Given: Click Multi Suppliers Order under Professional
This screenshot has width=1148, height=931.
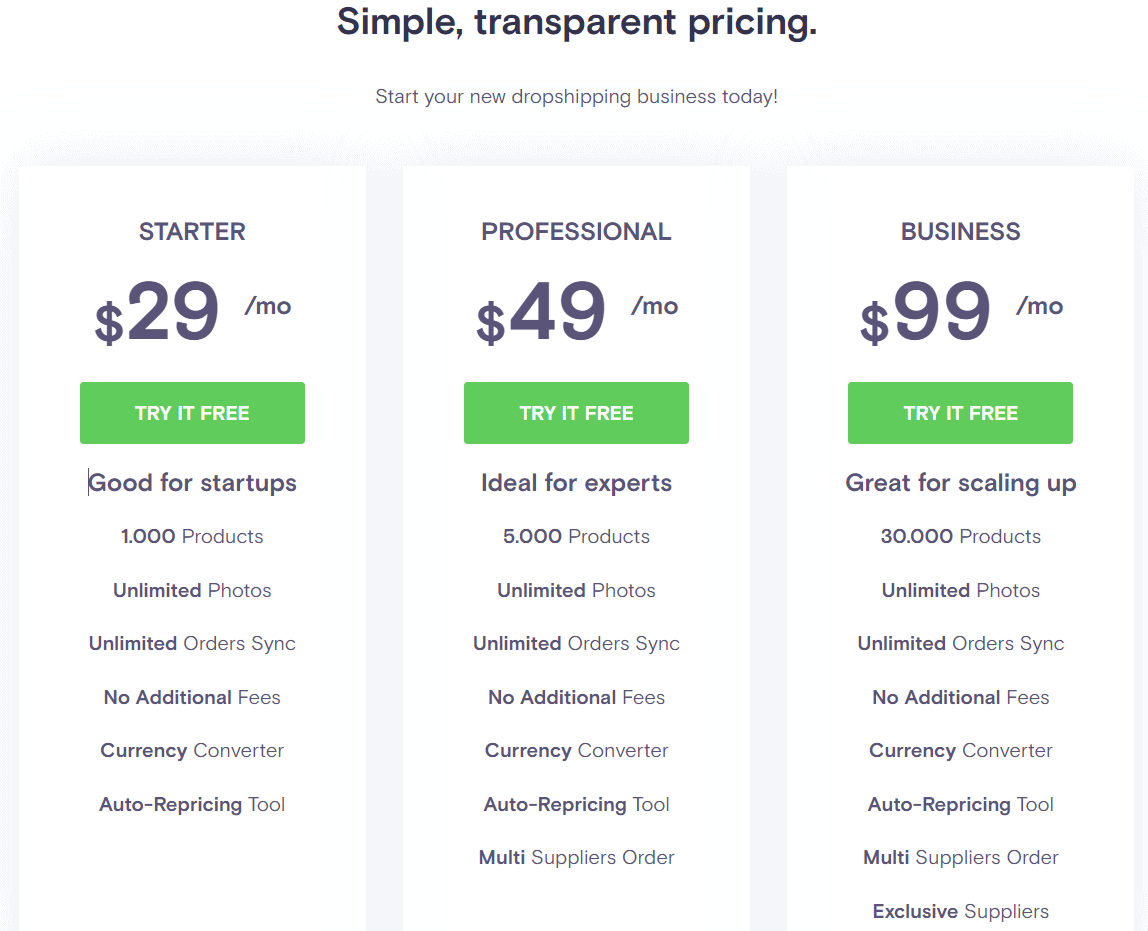Looking at the screenshot, I should (576, 857).
